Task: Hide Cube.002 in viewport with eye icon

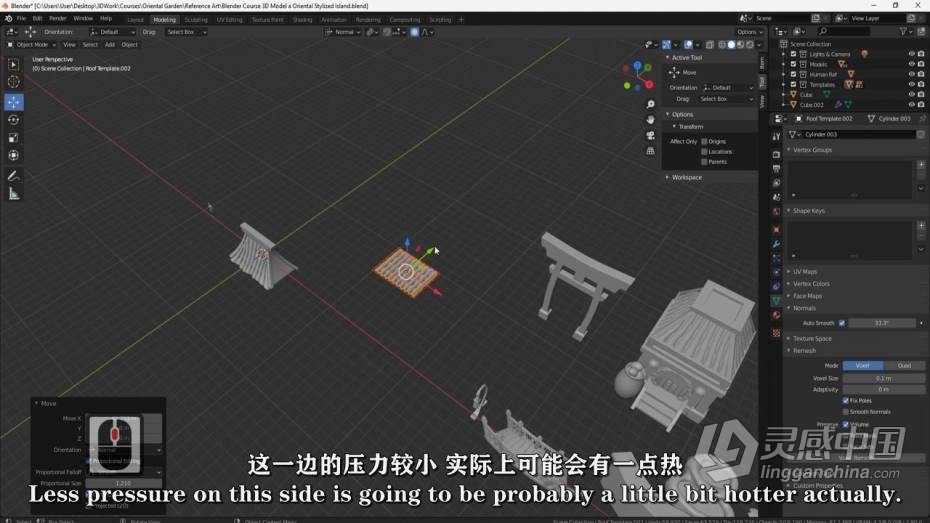Action: [912, 104]
